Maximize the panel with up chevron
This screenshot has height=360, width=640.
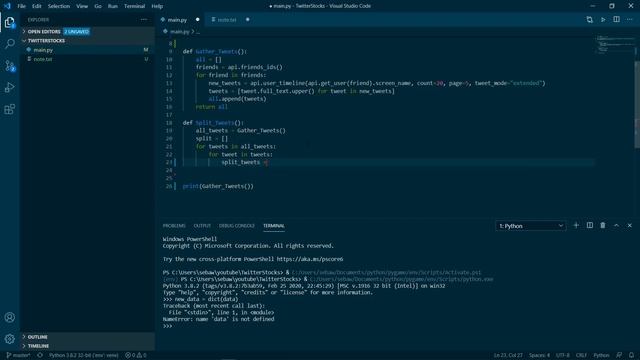tap(616, 225)
